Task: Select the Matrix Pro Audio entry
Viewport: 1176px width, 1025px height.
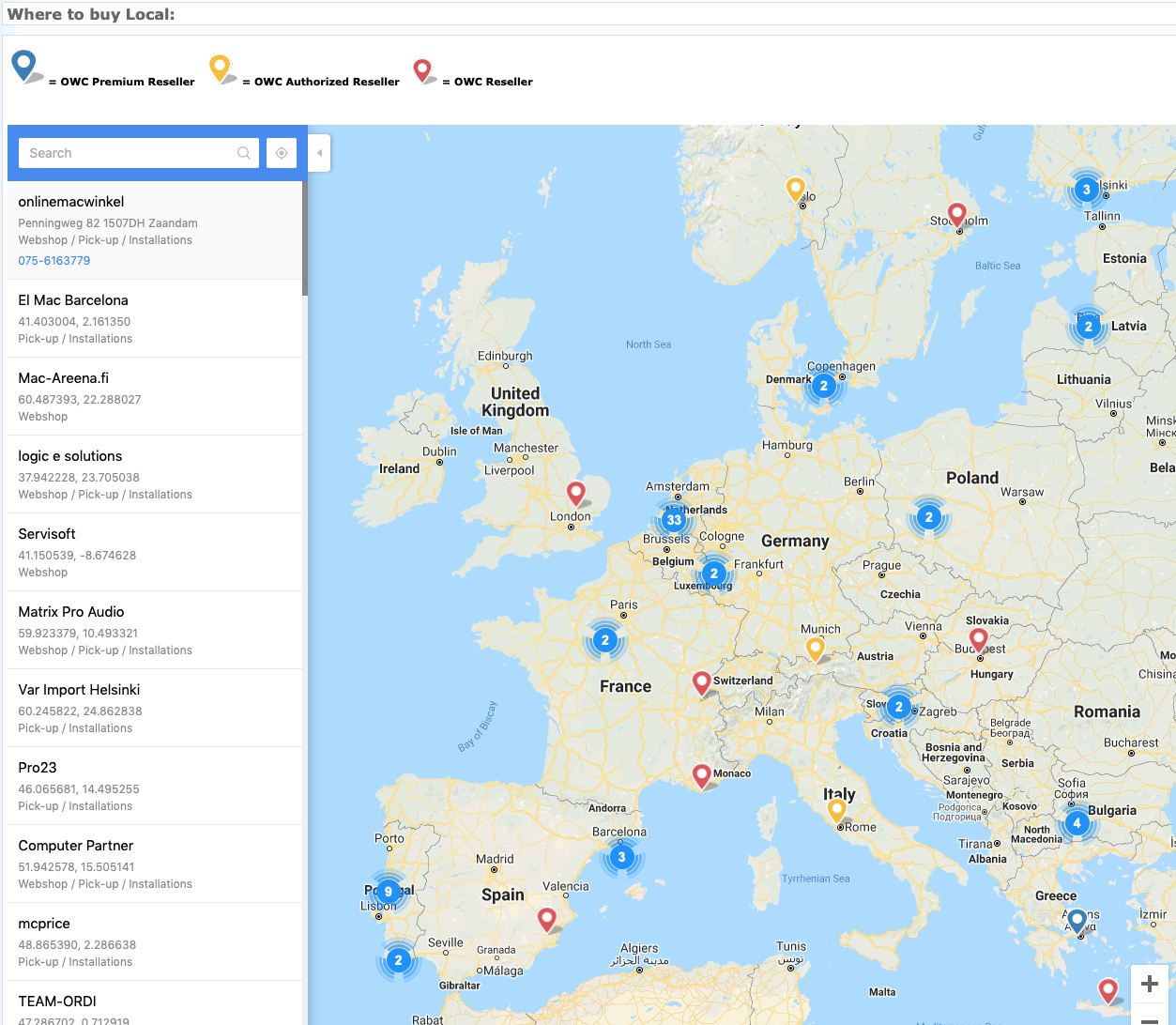Action: 155,630
